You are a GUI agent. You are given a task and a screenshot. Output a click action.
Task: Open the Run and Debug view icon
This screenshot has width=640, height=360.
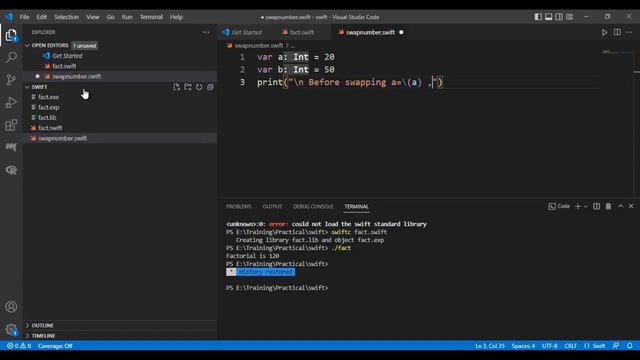pos(11,102)
